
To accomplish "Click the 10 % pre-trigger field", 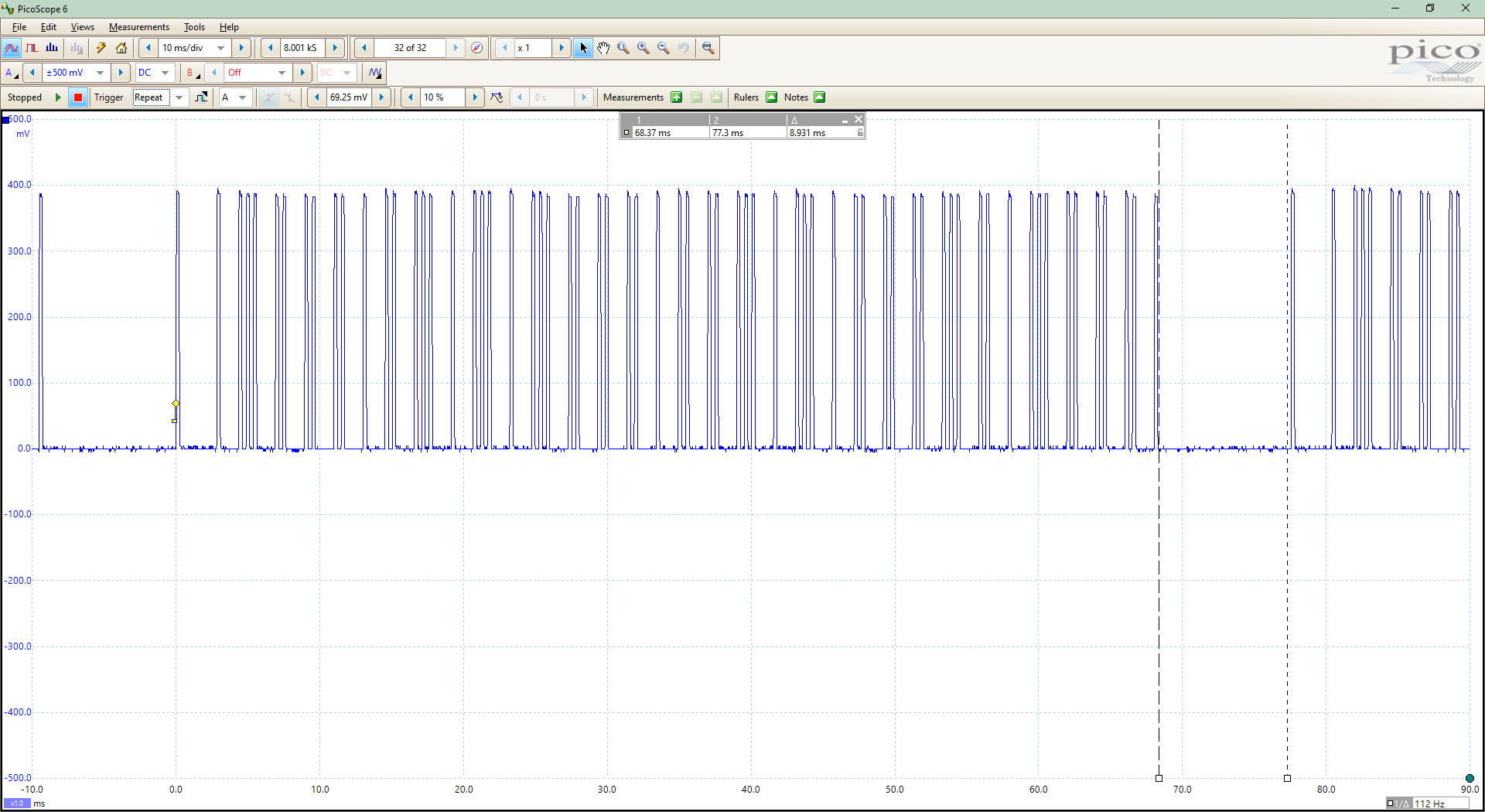I will click(442, 97).
